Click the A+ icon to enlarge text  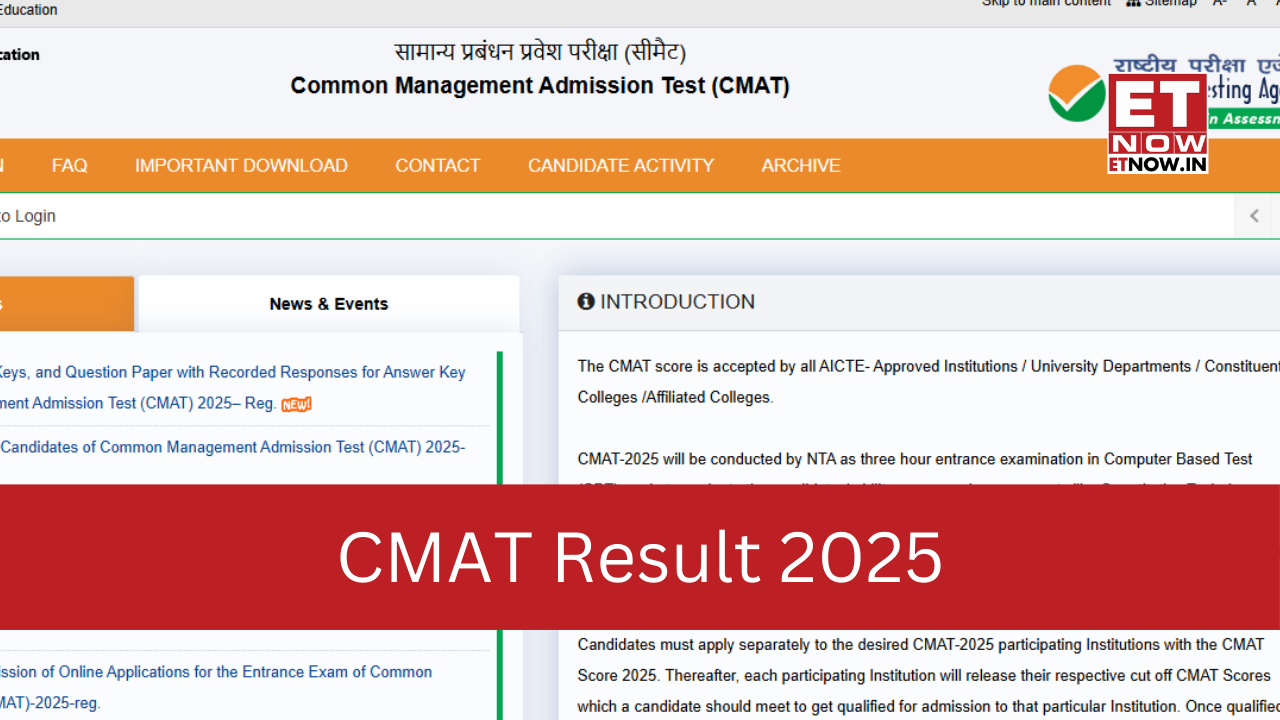click(x=1276, y=3)
